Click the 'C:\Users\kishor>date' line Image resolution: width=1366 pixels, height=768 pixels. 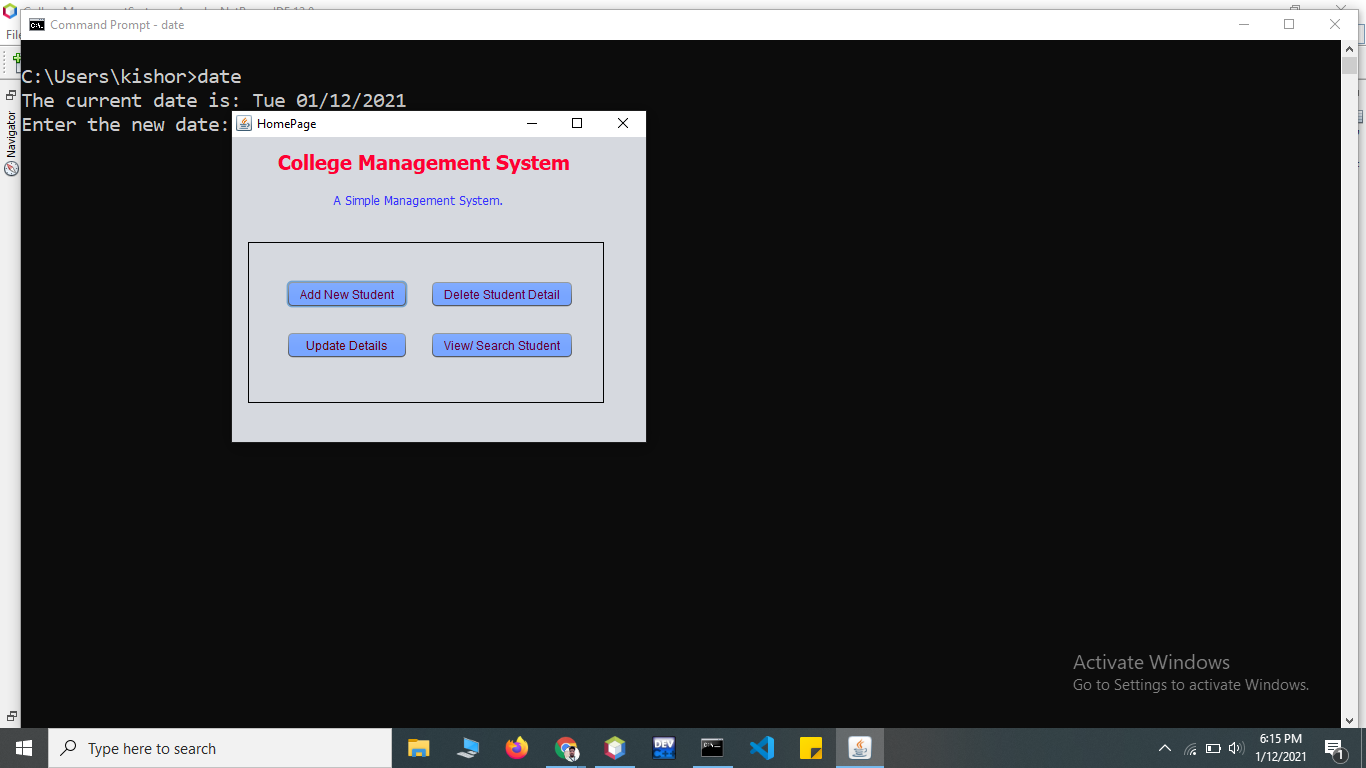pyautogui.click(x=132, y=77)
